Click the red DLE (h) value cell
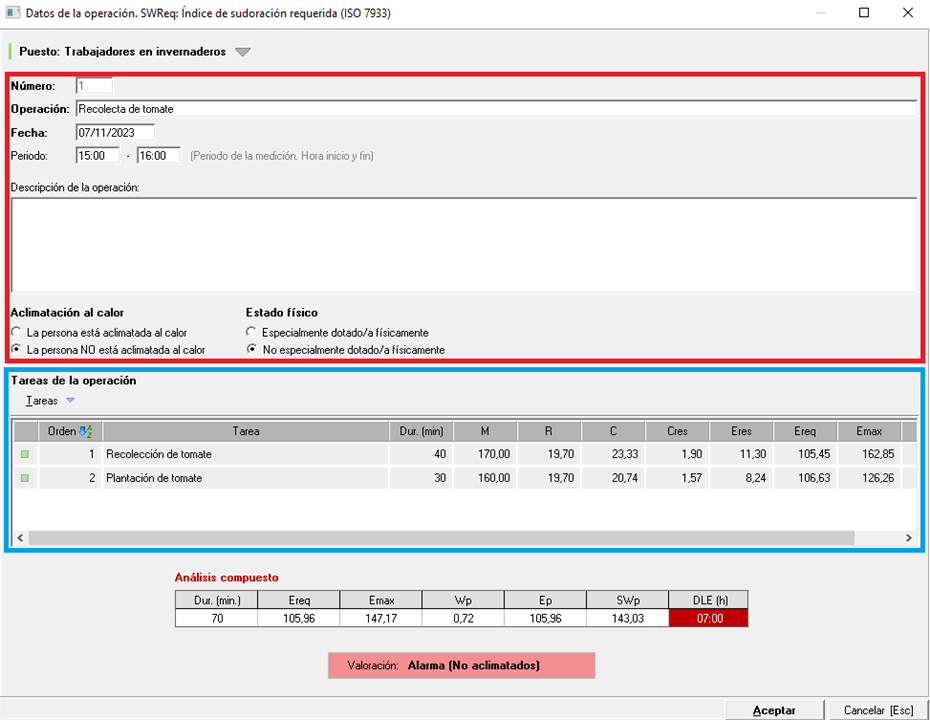Image resolution: width=930 pixels, height=720 pixels. point(708,618)
